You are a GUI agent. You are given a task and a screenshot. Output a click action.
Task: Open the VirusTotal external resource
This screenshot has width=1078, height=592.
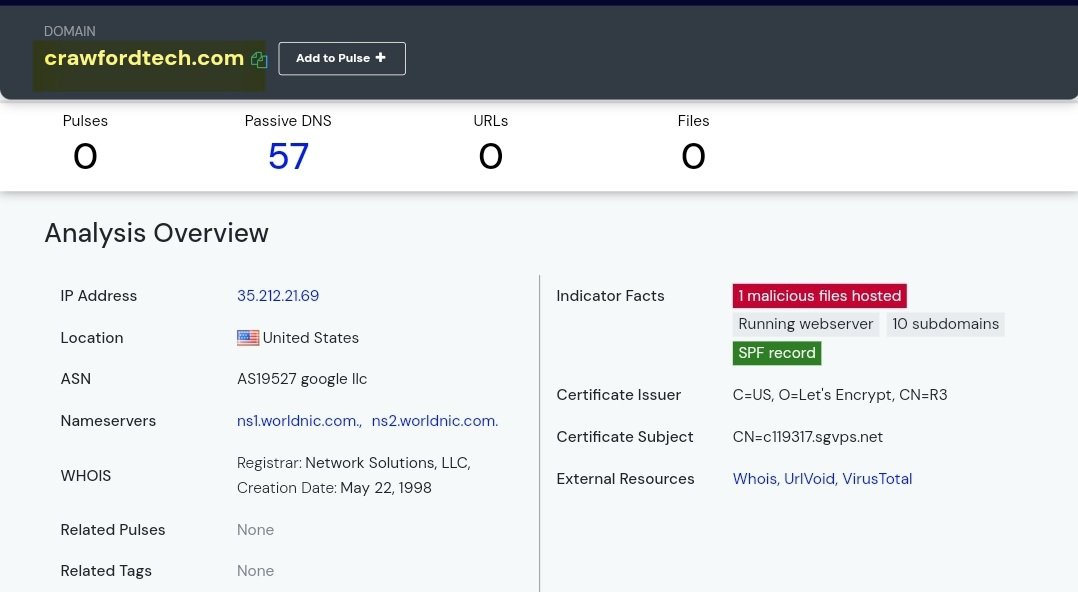[877, 479]
